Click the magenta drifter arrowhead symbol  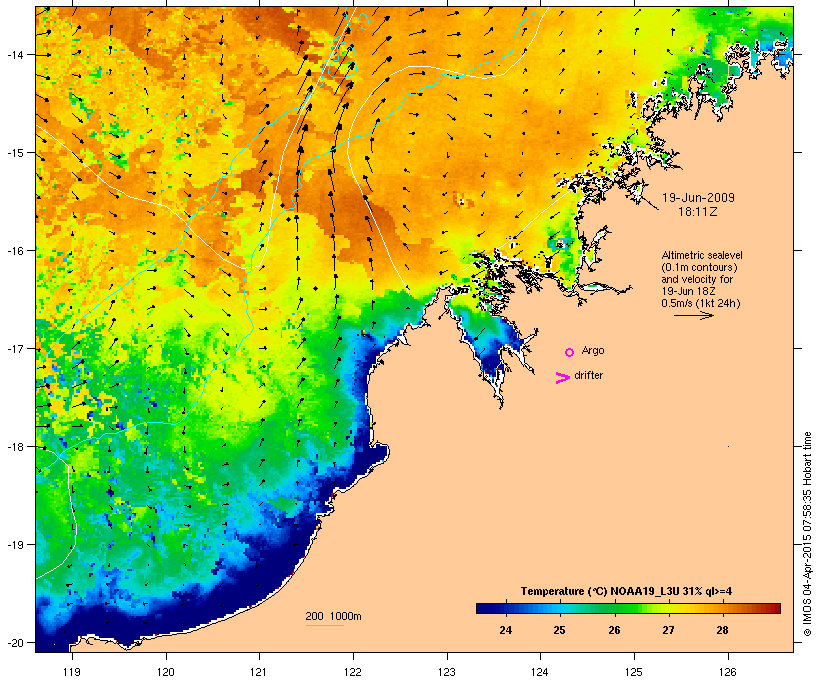(x=562, y=378)
